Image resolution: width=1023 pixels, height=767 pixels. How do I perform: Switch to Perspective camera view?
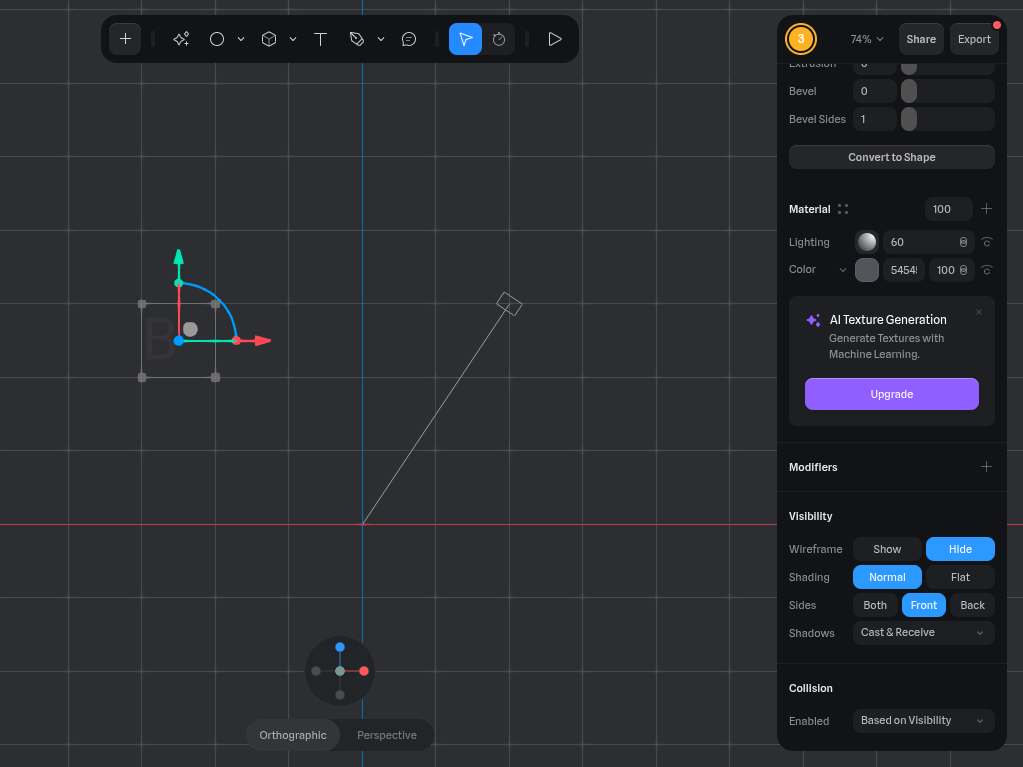tap(387, 735)
